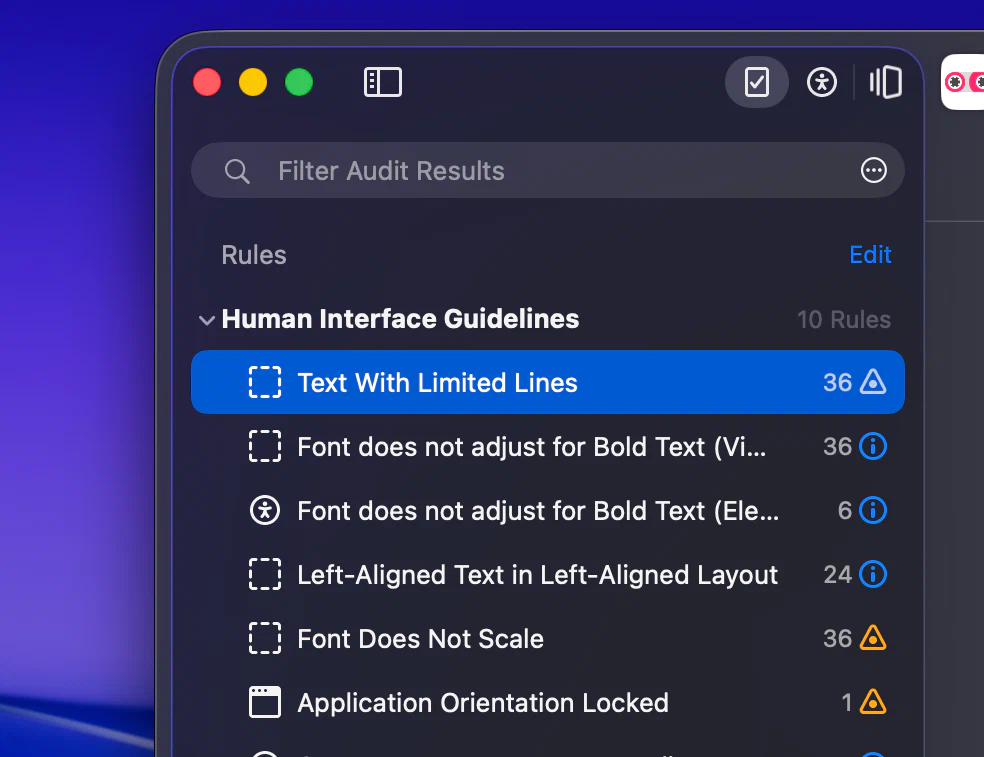984x757 pixels.
Task: Minimize the window with yellow button
Action: coord(253,82)
